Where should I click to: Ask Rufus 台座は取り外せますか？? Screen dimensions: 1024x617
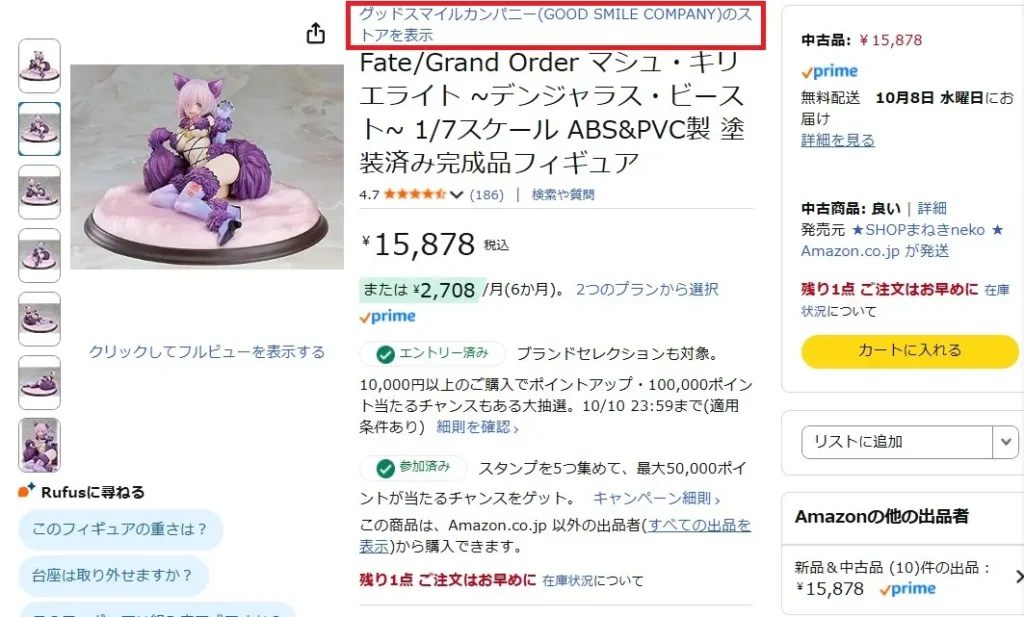pos(113,576)
